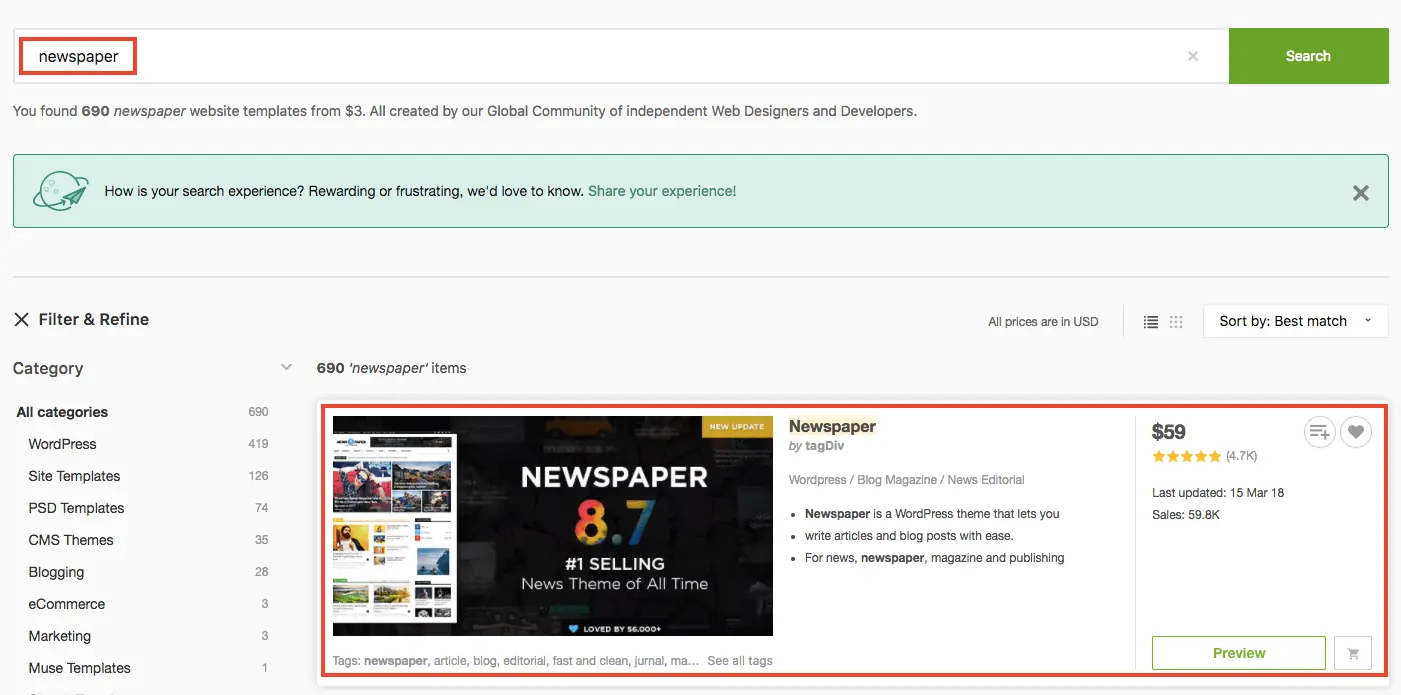Click the 'fast and clean' tag
This screenshot has width=1401, height=695.
tap(591, 661)
